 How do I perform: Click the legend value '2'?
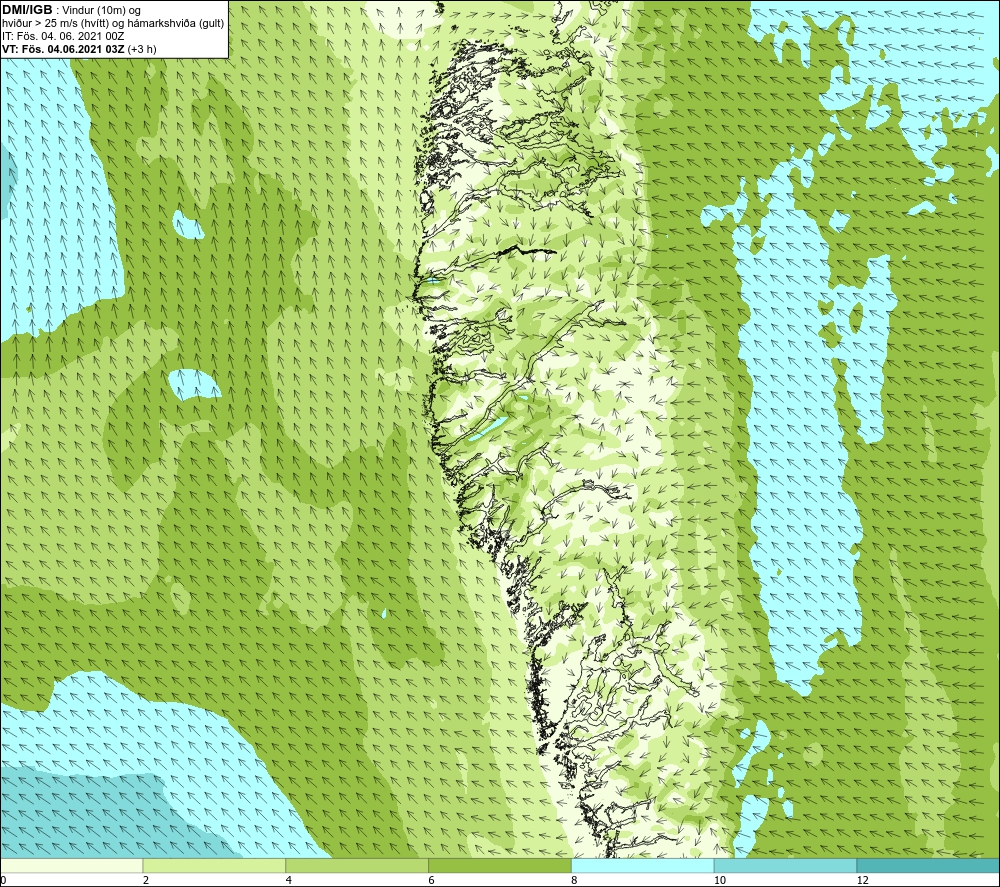[146, 881]
